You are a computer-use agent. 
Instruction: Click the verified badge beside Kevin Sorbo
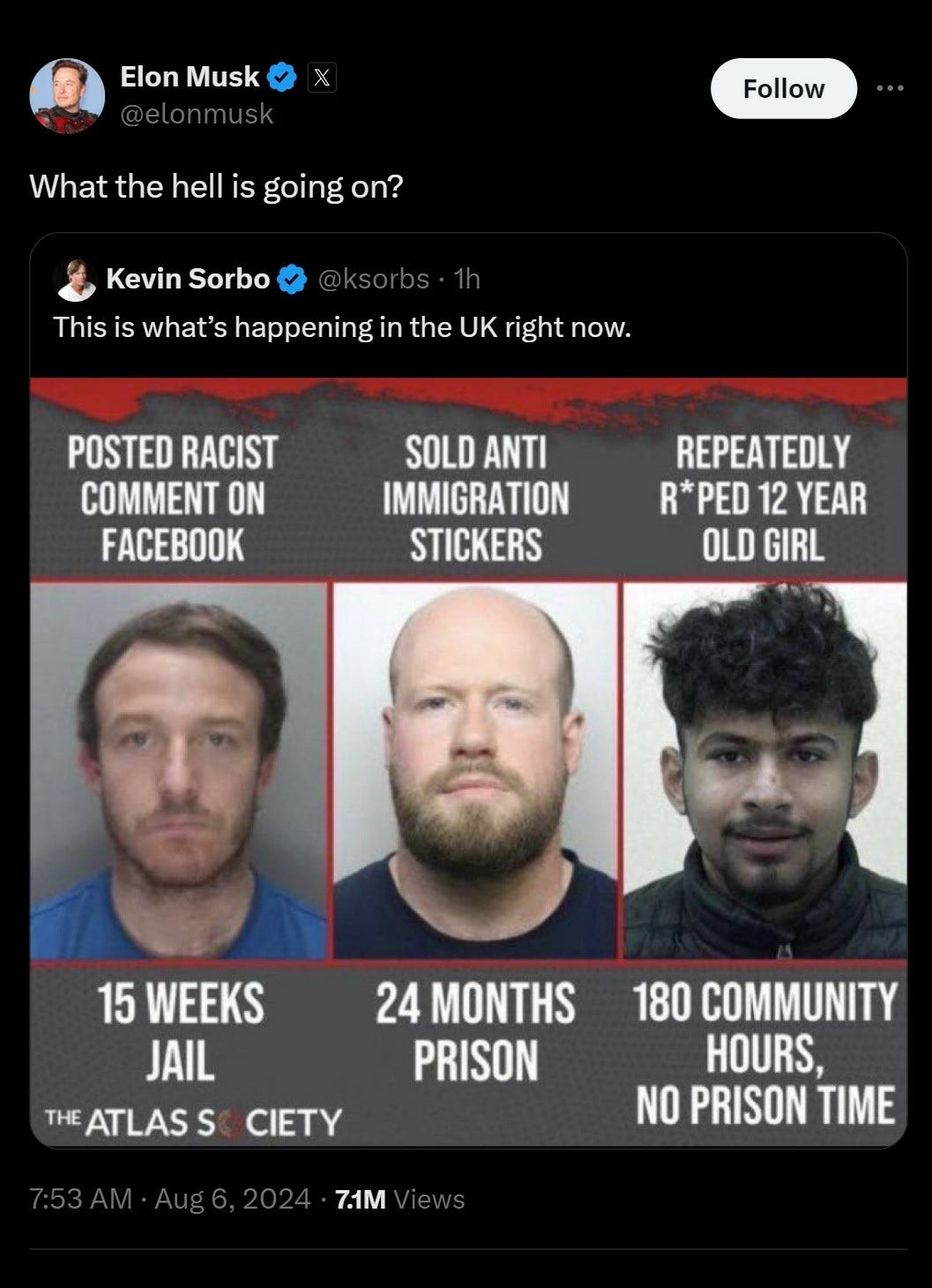tap(292, 280)
